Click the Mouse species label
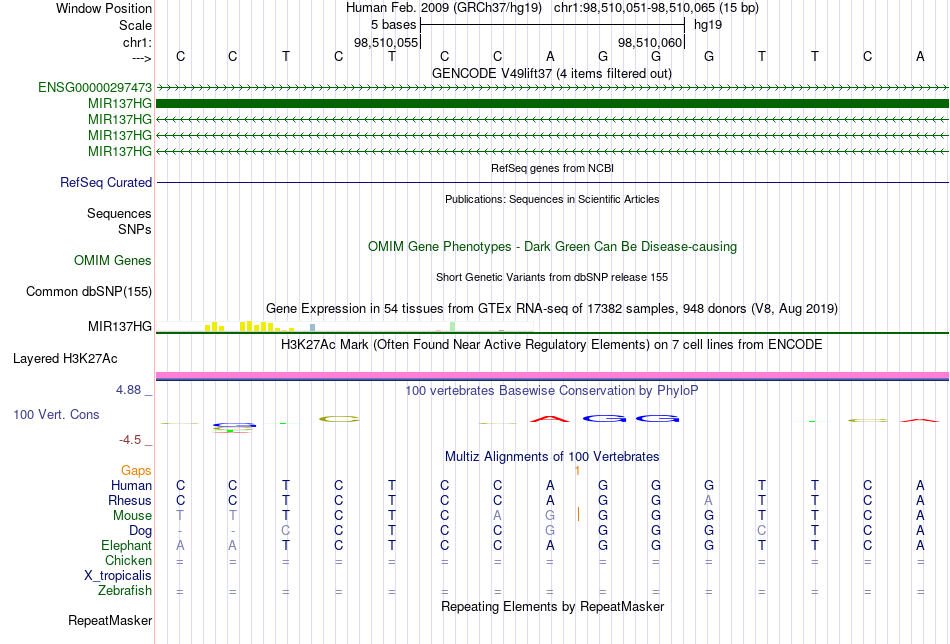The image size is (950, 644). [x=132, y=516]
